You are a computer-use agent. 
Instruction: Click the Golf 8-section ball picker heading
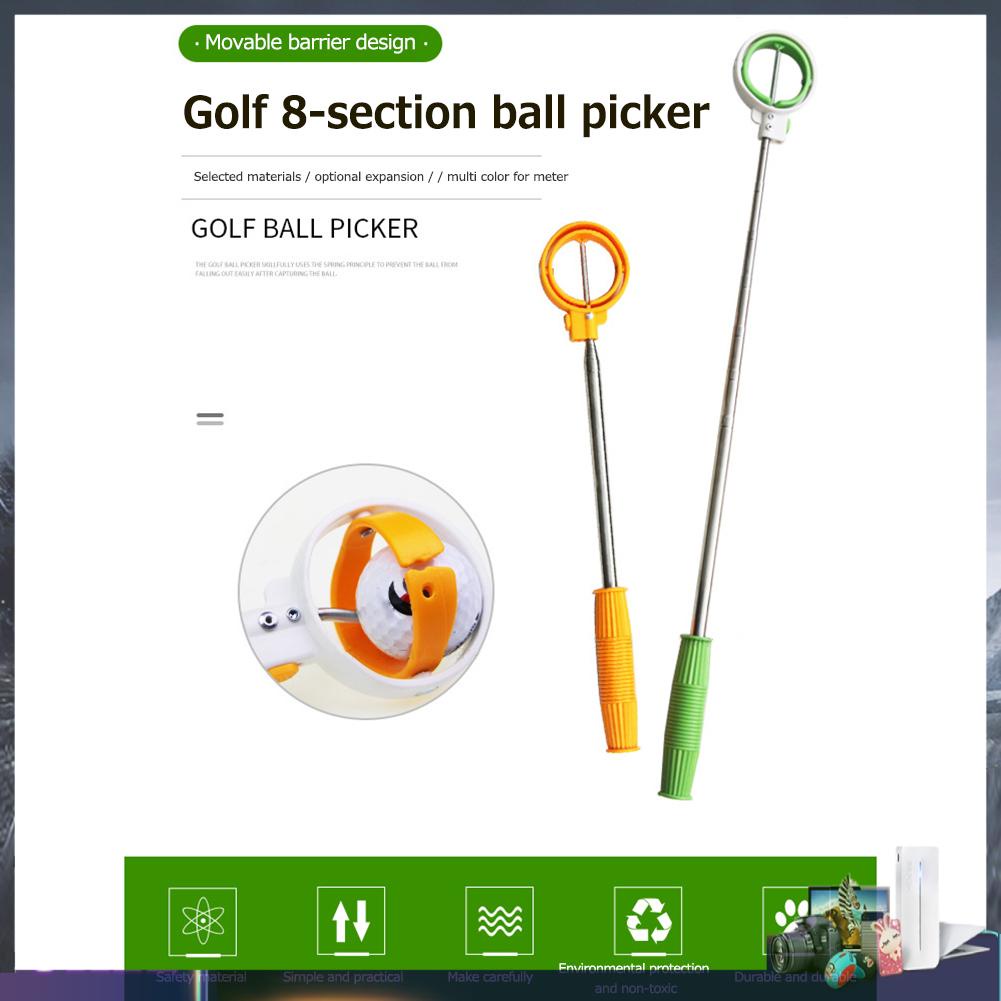446,112
